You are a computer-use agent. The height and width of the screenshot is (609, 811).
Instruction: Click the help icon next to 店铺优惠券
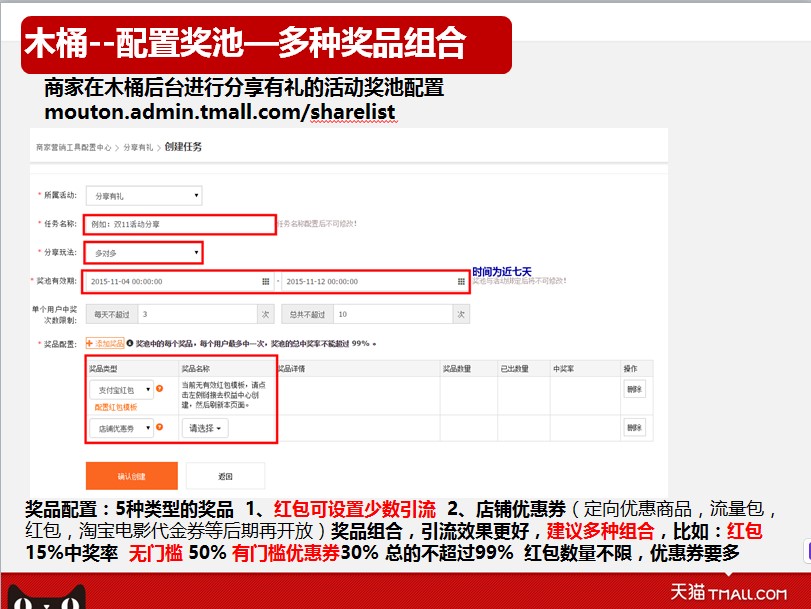(159, 427)
